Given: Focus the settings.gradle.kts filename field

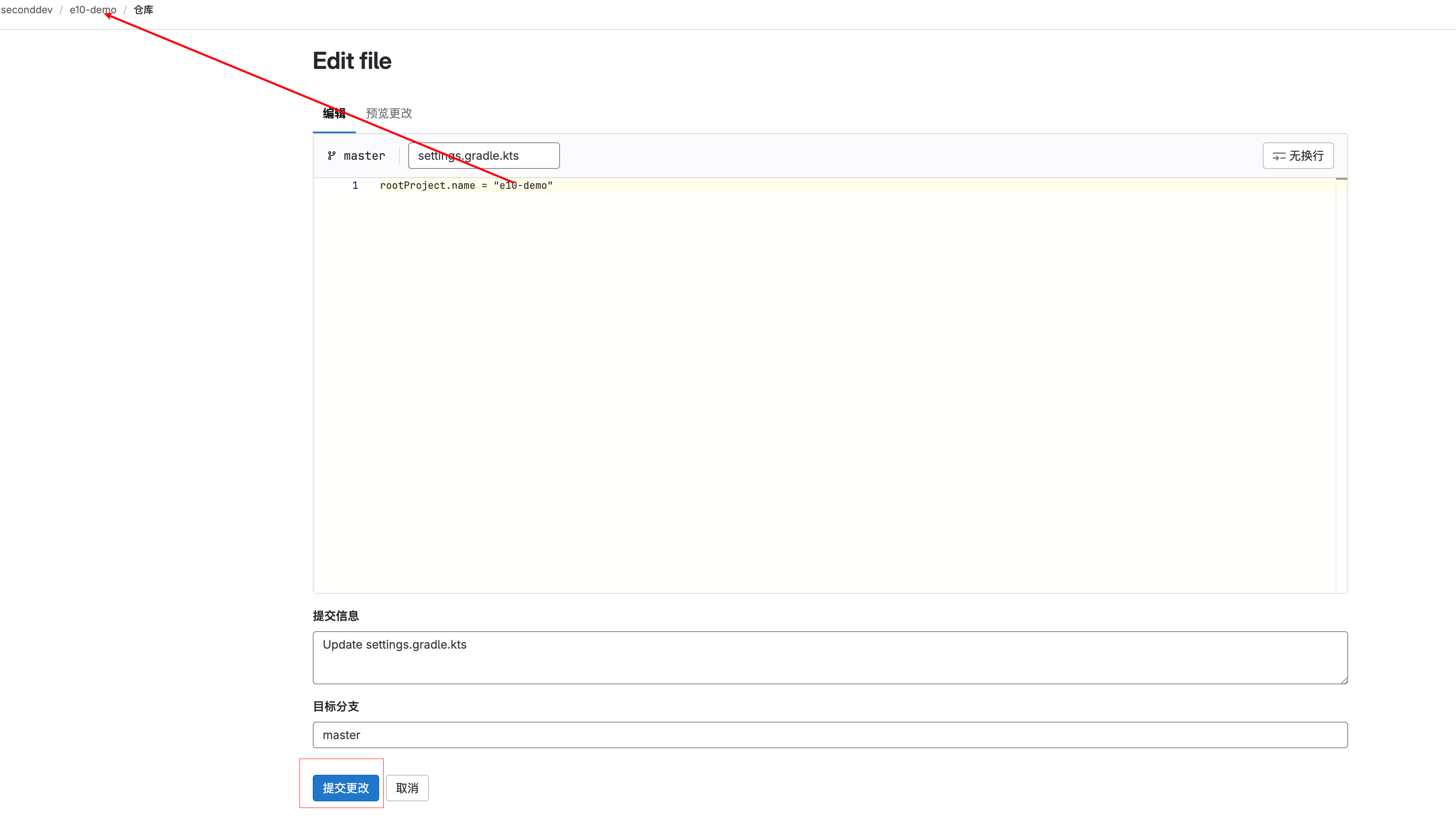Looking at the screenshot, I should pos(483,156).
